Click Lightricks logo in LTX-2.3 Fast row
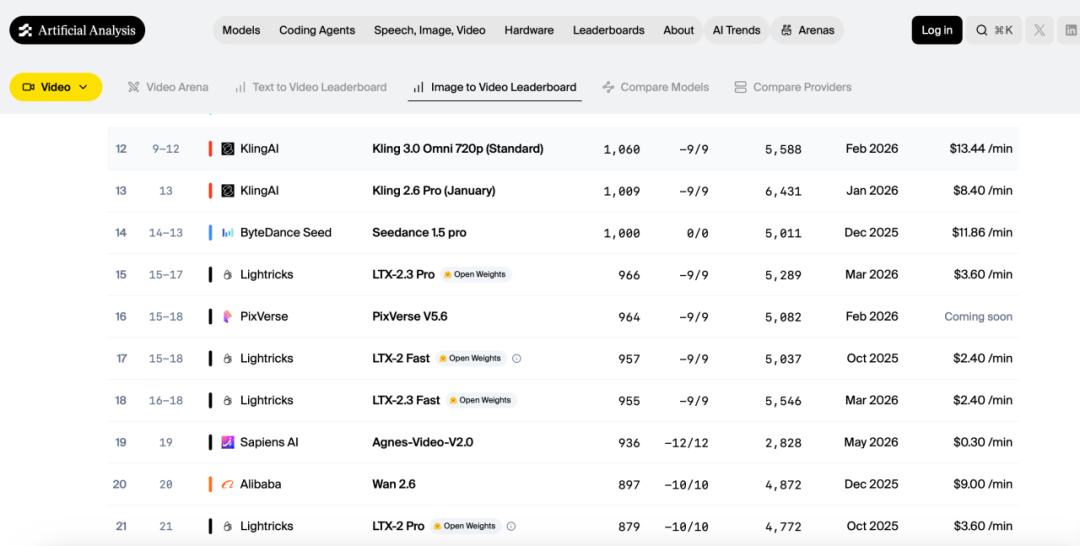The image size is (1080, 546). click(x=228, y=401)
